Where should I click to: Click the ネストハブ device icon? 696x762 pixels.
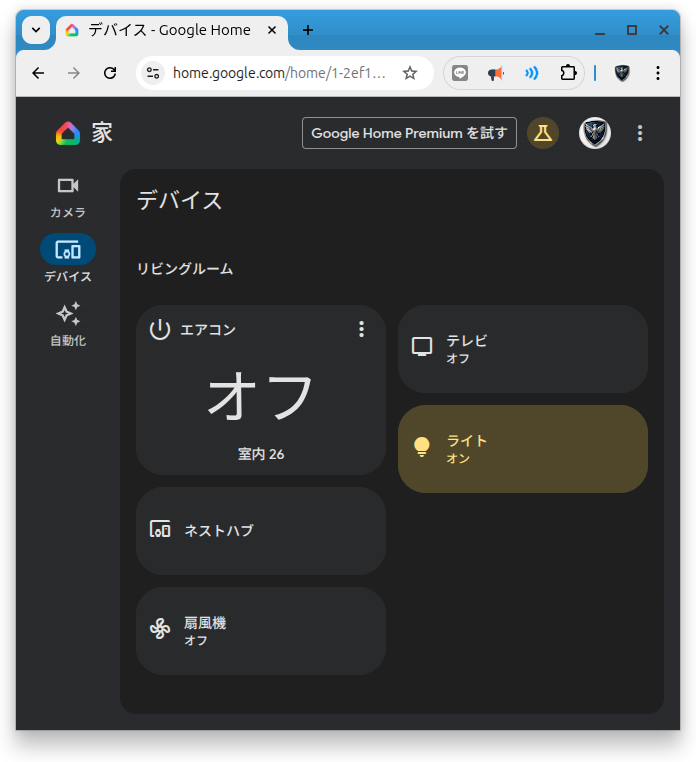(160, 529)
